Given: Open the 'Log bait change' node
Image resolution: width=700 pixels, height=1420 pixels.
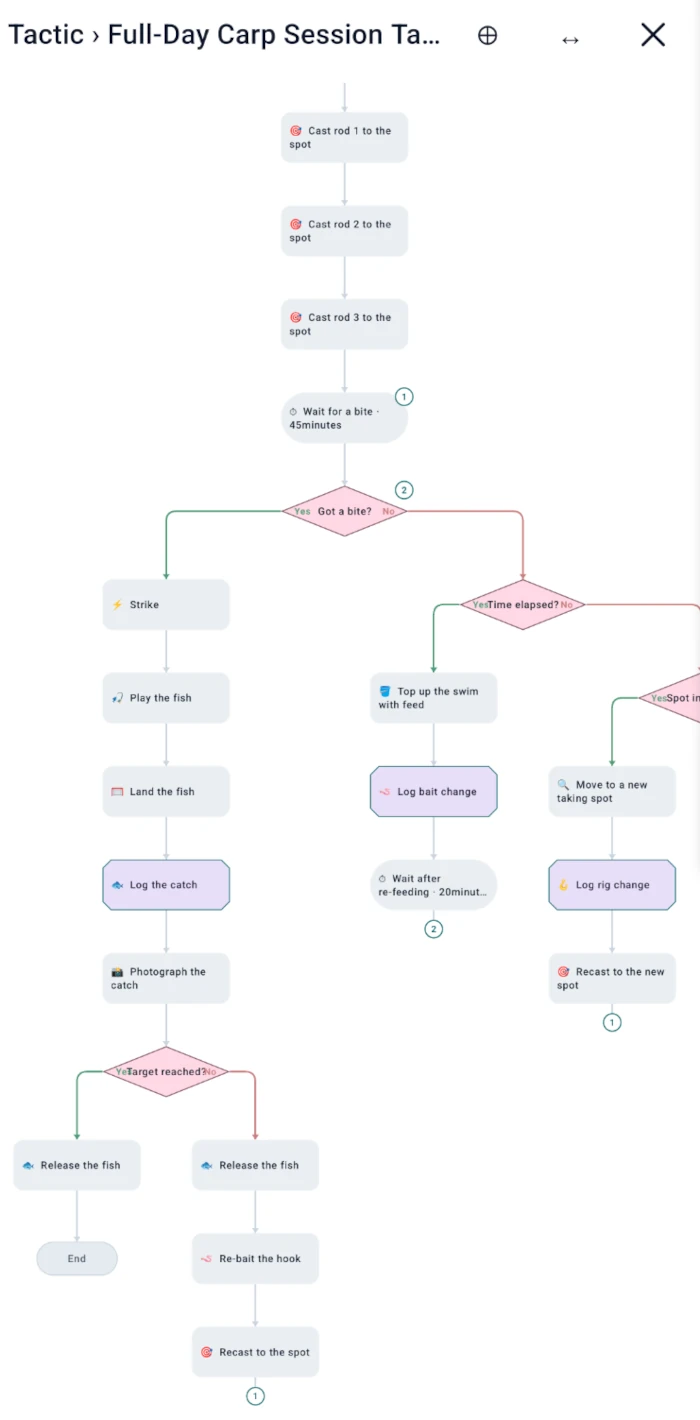Looking at the screenshot, I should (433, 791).
